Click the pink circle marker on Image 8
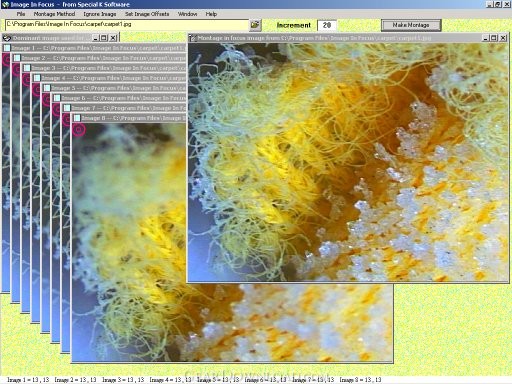Viewport: 512px width, 384px height. coord(79,129)
